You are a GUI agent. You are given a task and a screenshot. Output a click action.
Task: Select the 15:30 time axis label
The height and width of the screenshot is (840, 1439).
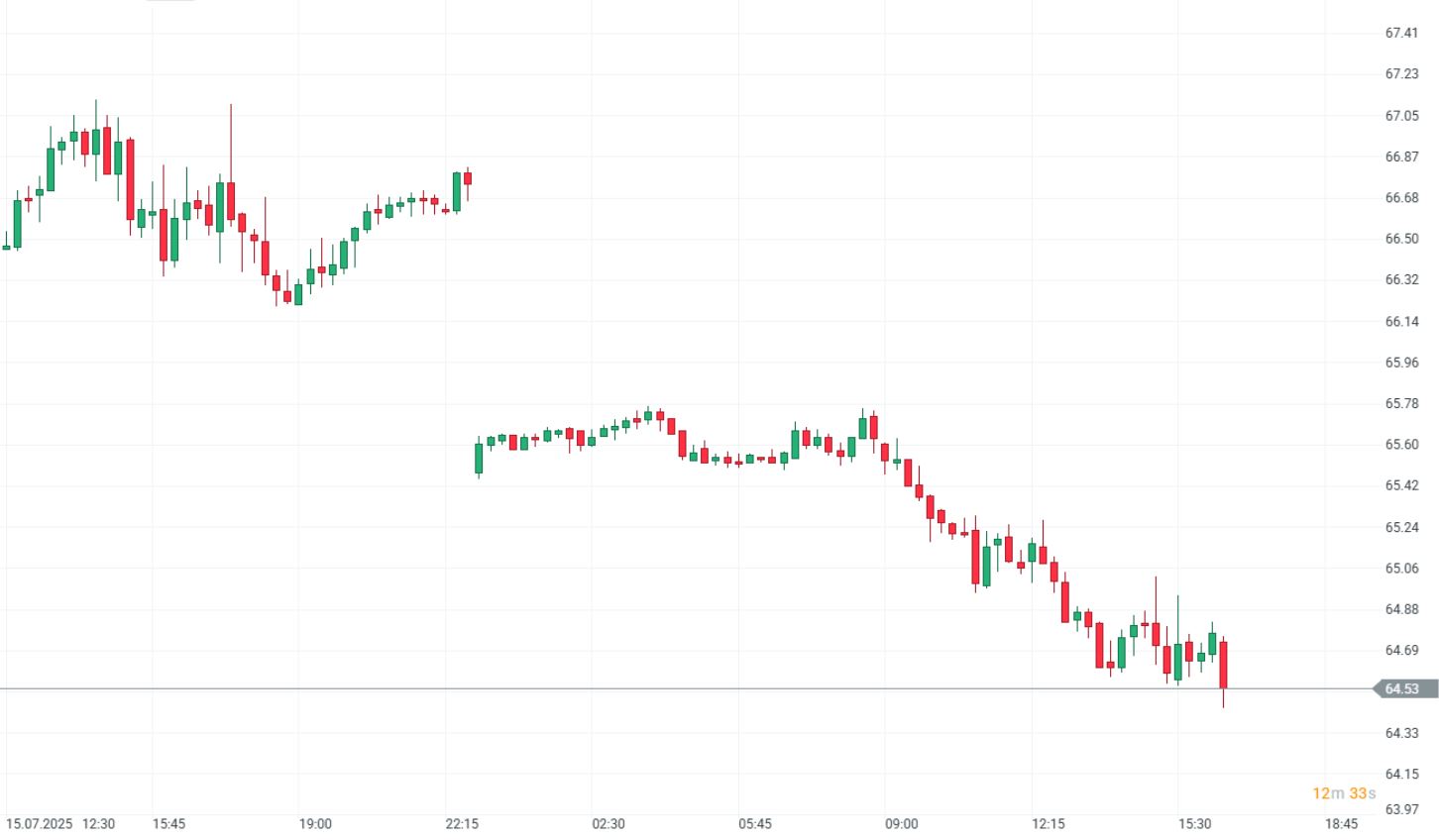coord(1194,824)
